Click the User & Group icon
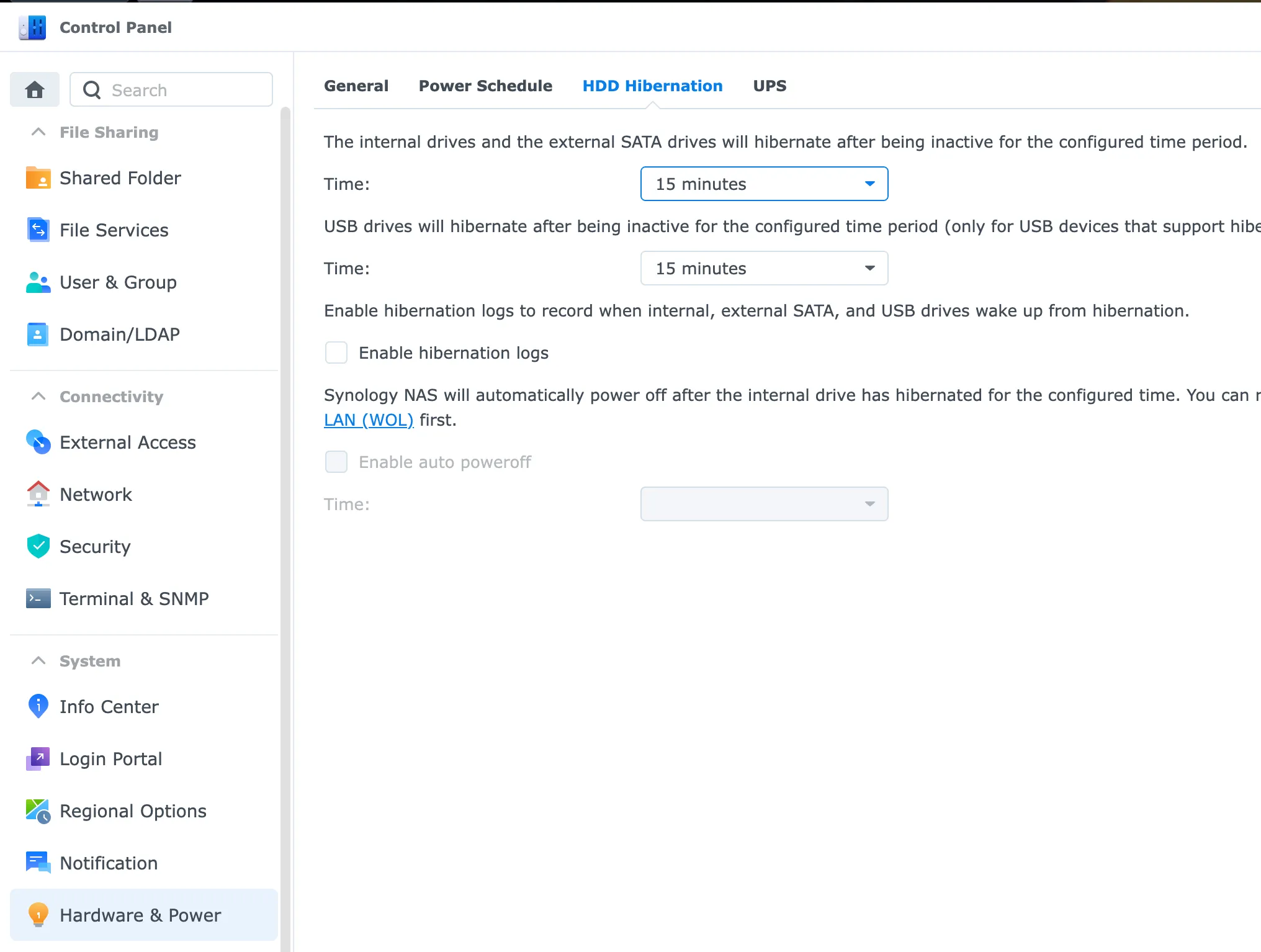This screenshot has width=1261, height=952. click(x=38, y=282)
